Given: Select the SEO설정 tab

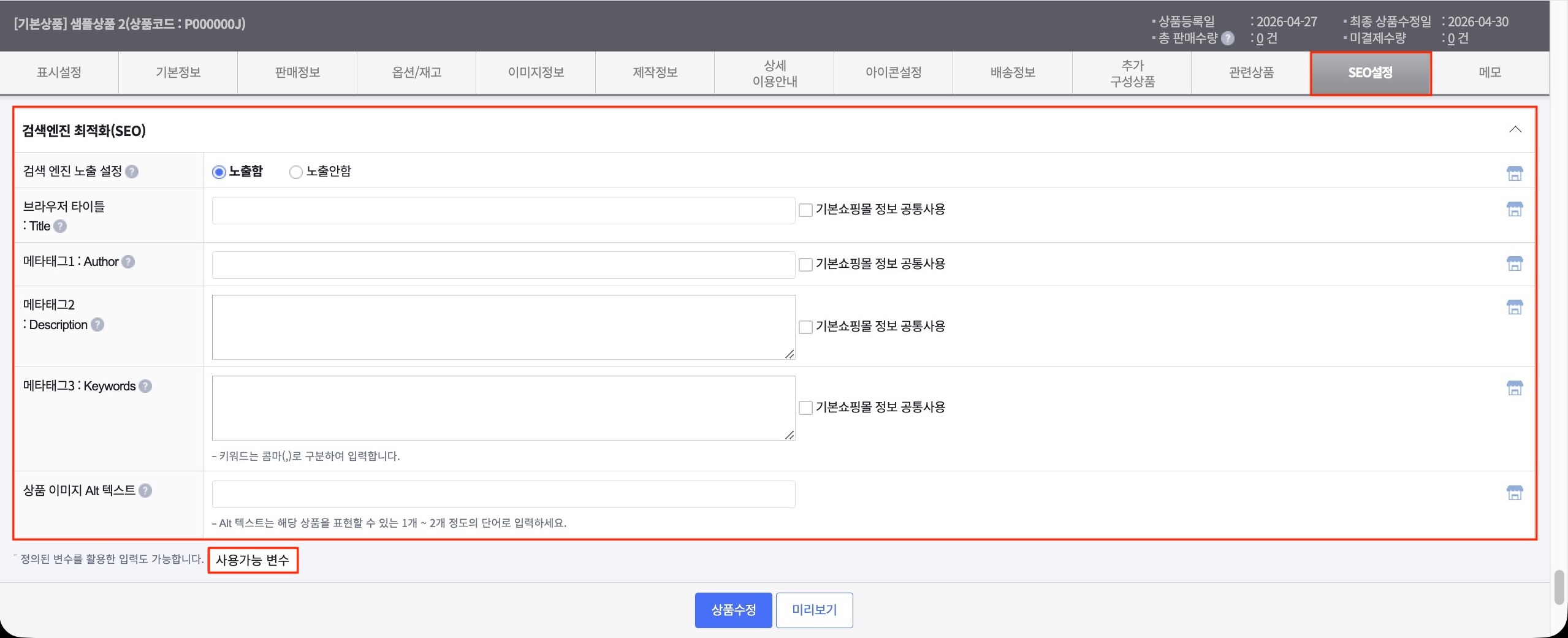Looking at the screenshot, I should pyautogui.click(x=1371, y=73).
